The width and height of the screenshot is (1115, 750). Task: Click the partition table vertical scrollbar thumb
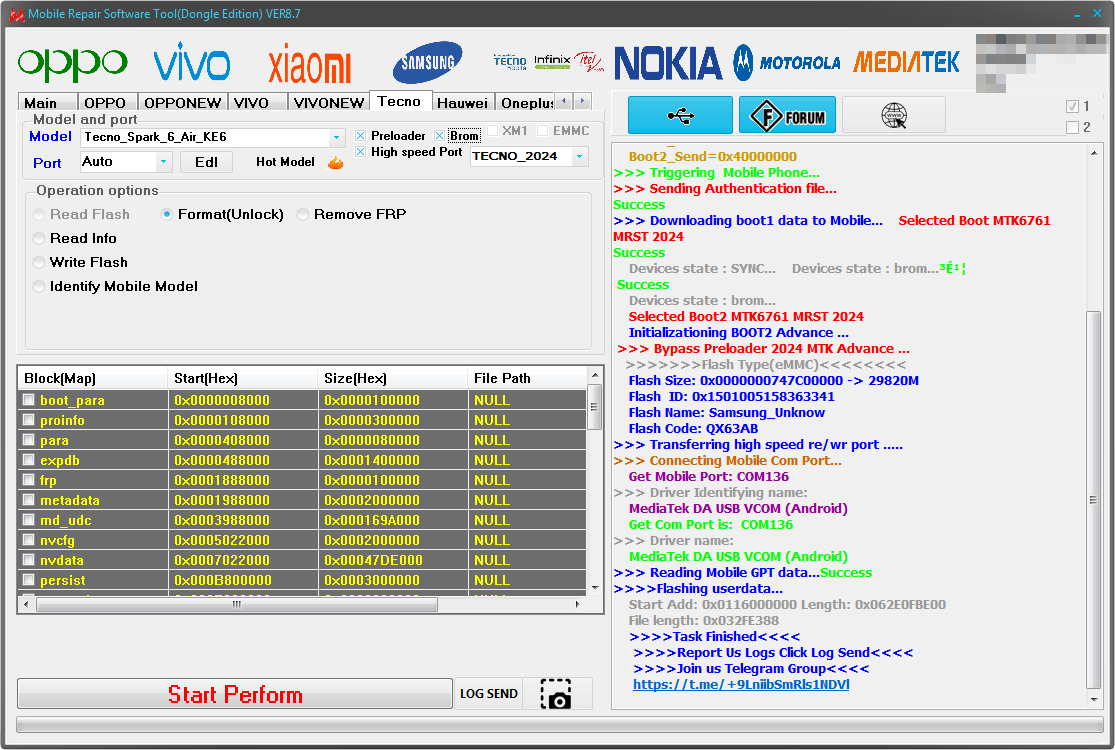point(595,407)
